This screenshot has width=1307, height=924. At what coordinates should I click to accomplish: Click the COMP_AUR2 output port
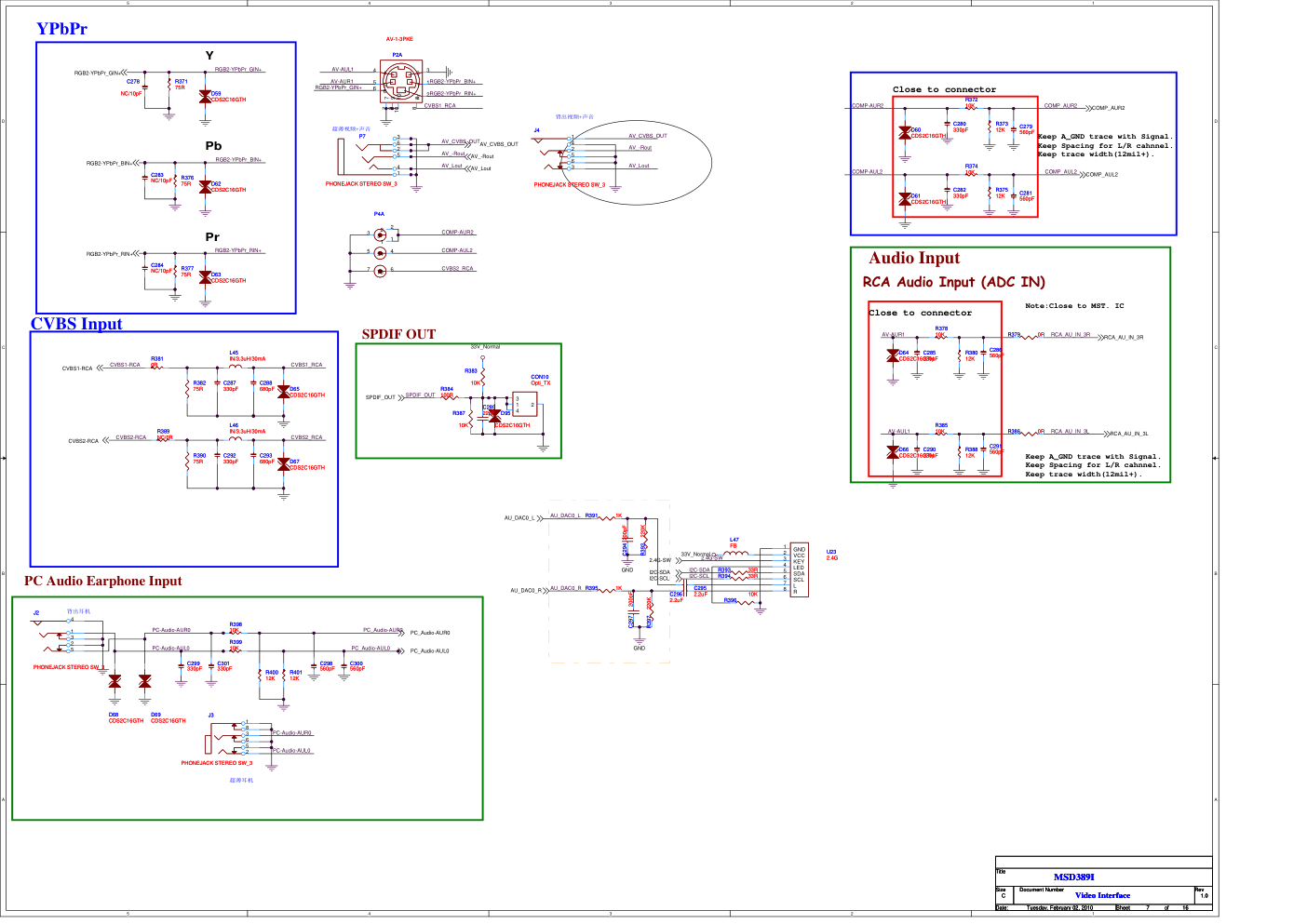(x=1108, y=108)
